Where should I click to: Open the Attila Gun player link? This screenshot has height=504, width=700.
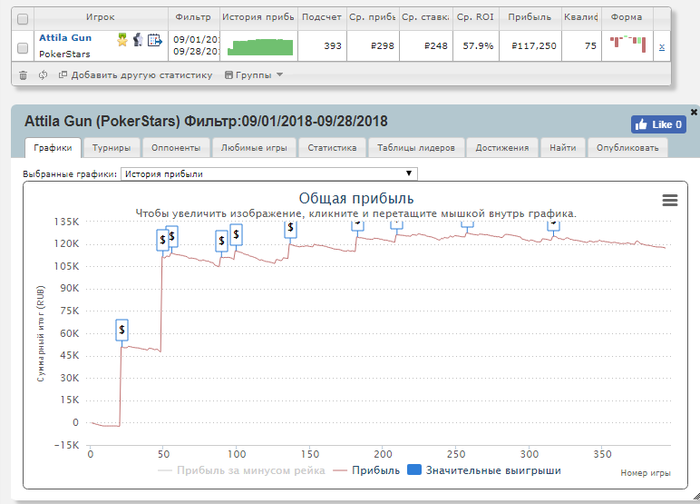pos(65,38)
